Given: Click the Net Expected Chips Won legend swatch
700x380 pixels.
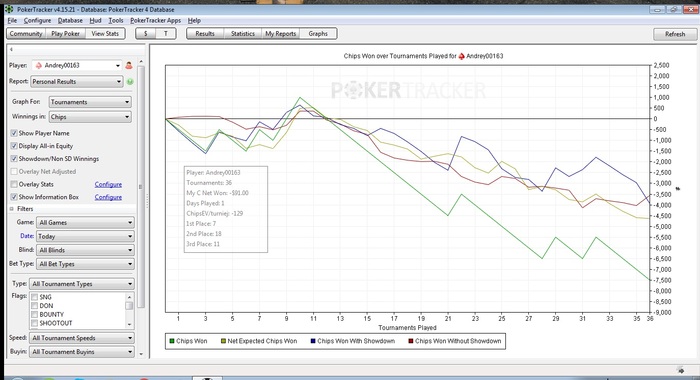Looking at the screenshot, I should click(223, 341).
